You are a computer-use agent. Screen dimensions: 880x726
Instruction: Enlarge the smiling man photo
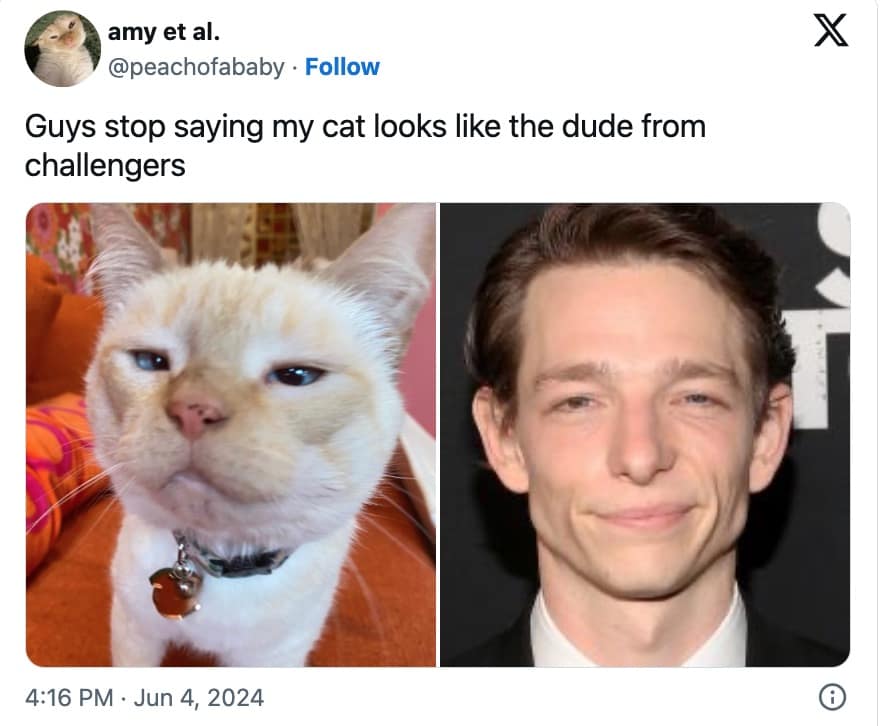tap(645, 435)
